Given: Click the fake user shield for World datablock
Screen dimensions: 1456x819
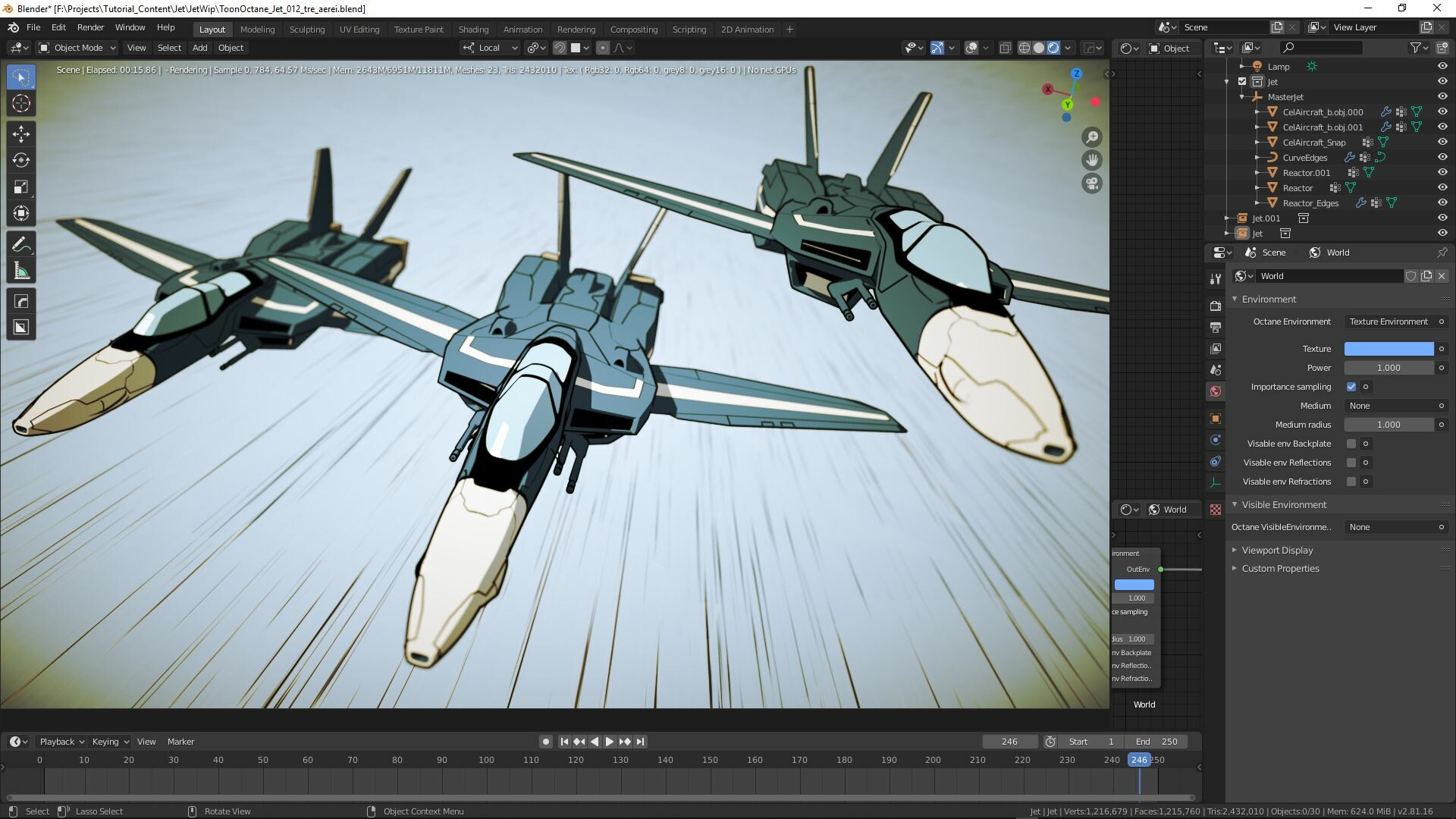Looking at the screenshot, I should (1411, 276).
